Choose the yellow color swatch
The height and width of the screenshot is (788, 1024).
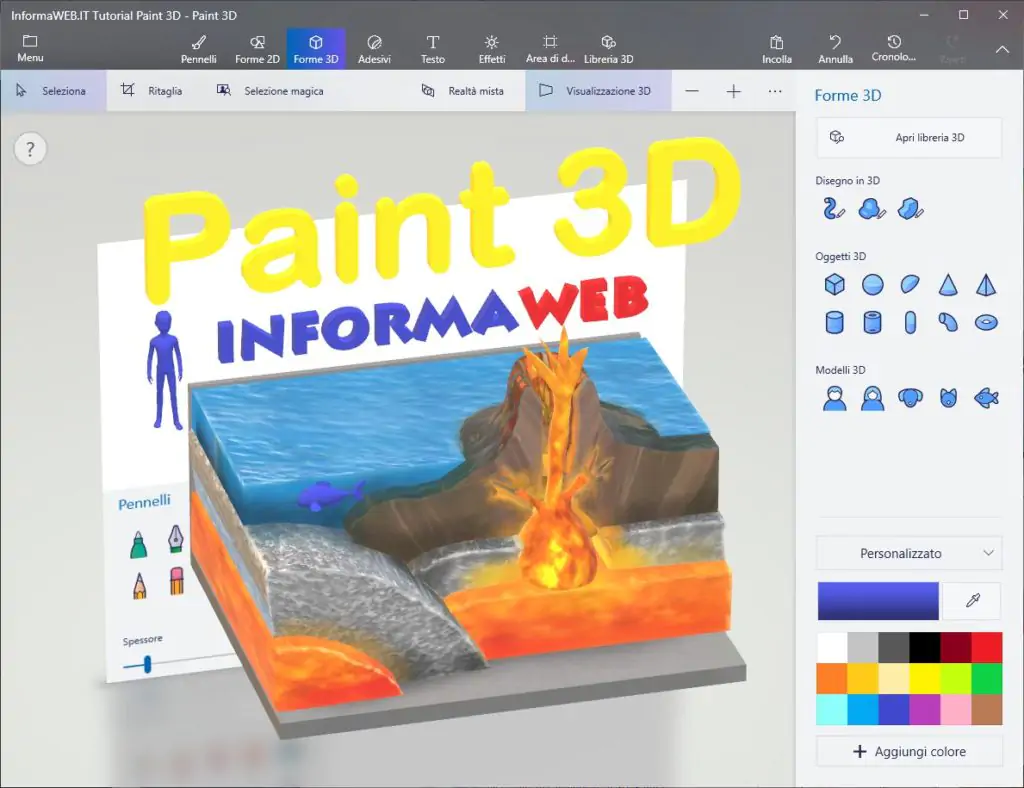tap(925, 678)
